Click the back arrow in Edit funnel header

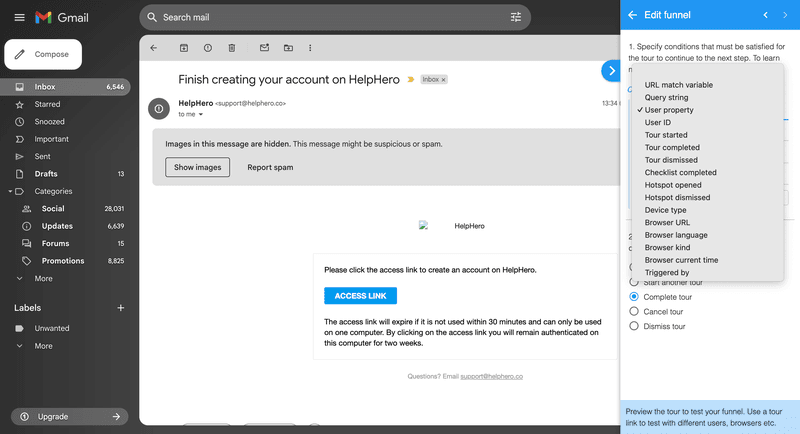632,15
